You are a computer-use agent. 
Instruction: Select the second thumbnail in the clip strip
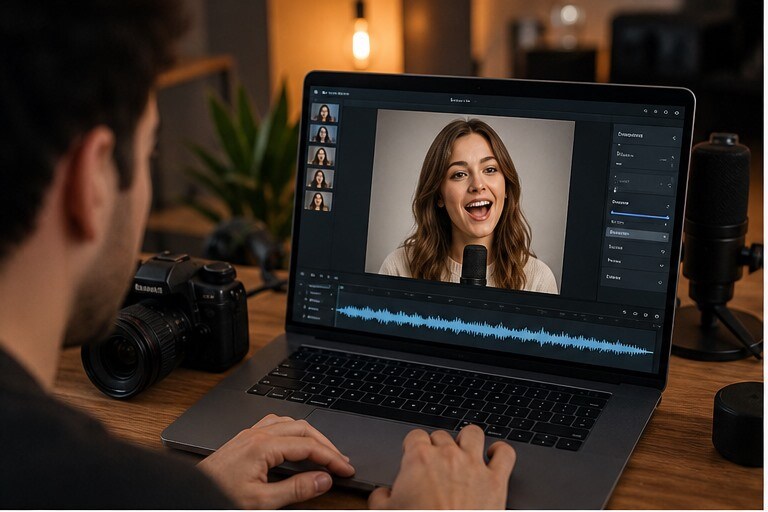(323, 134)
